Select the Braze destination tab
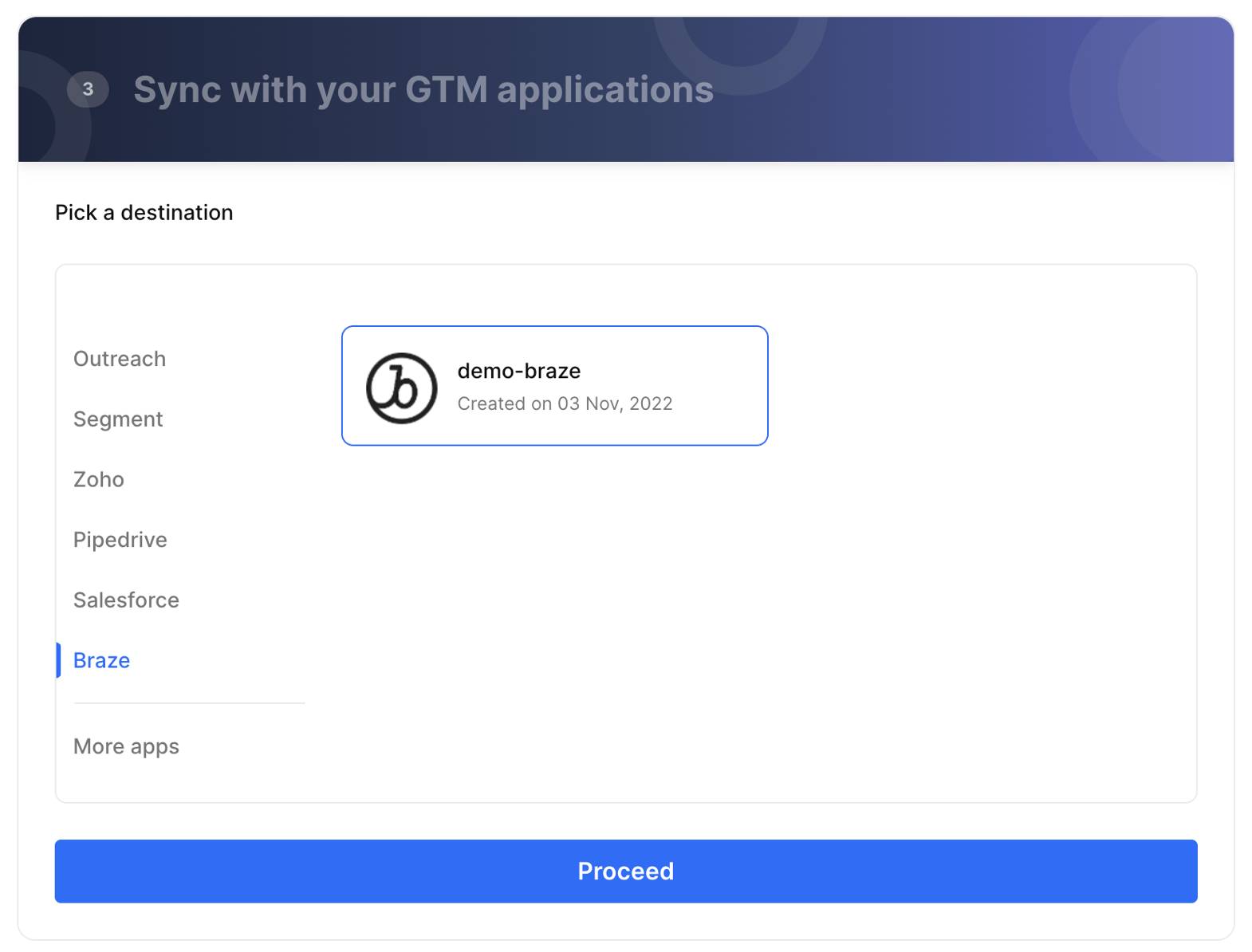This screenshot has height=952, width=1252. click(x=101, y=660)
